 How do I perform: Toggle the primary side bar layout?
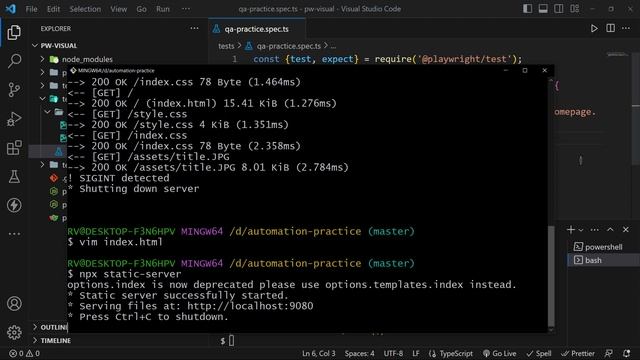click(527, 9)
